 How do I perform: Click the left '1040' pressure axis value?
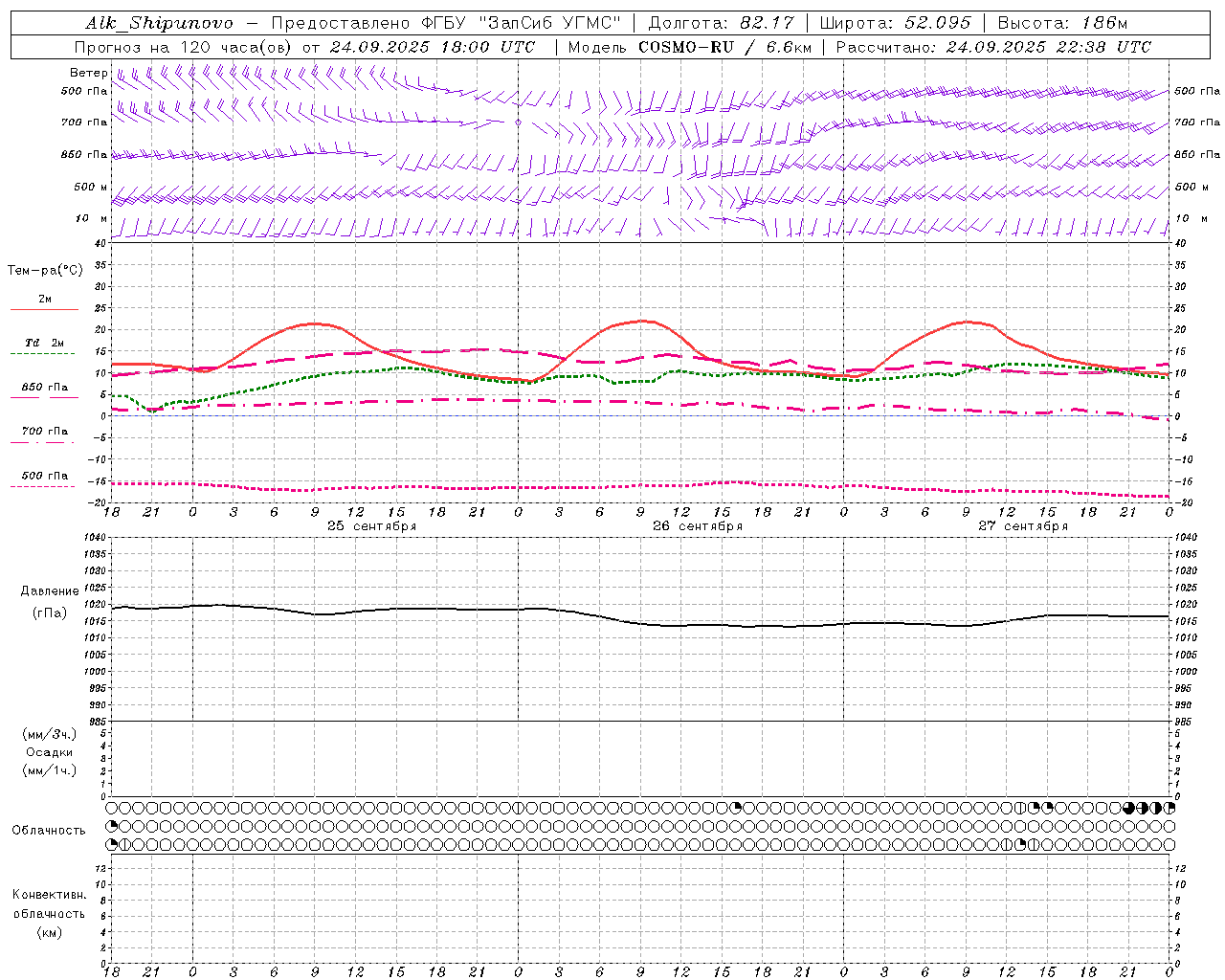click(x=96, y=538)
